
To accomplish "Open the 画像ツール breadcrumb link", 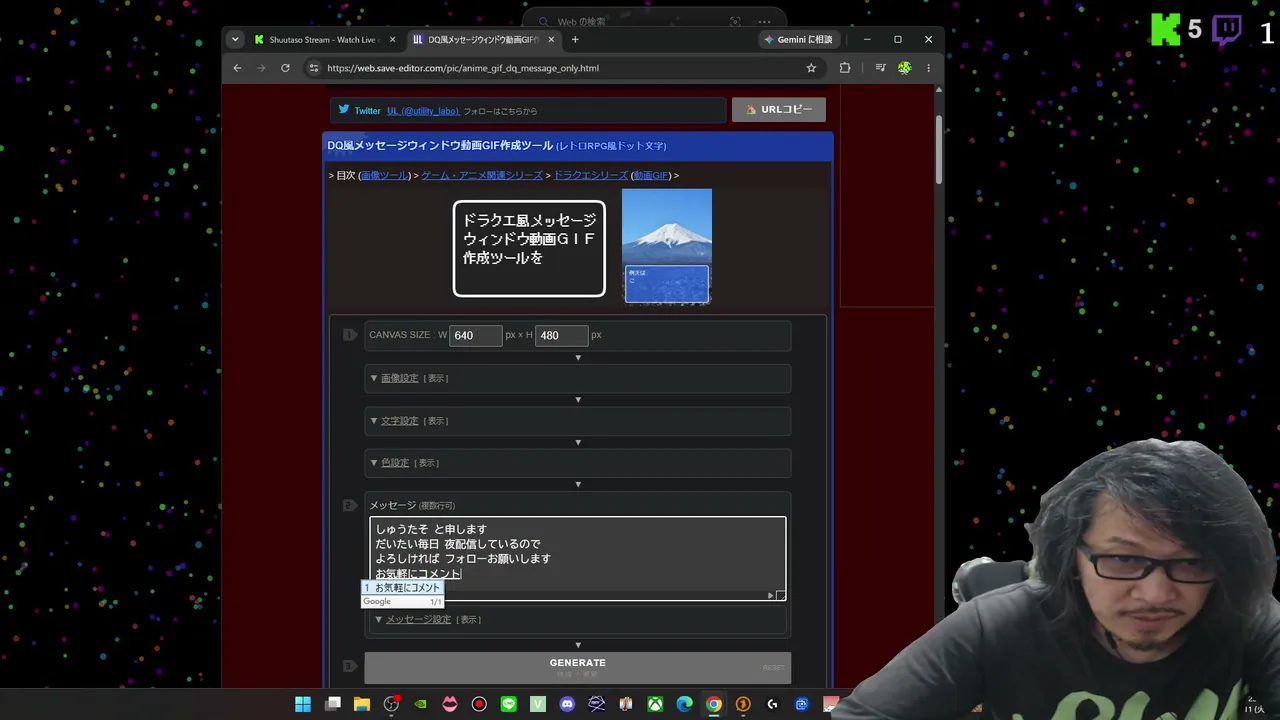I will [x=385, y=176].
